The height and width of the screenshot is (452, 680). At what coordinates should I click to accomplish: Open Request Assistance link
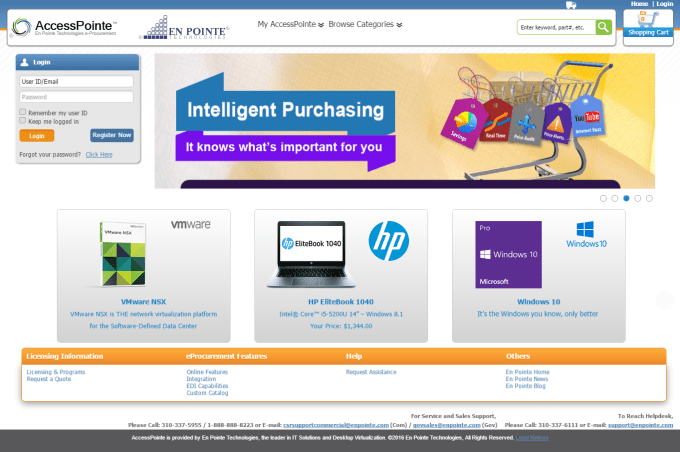pyautogui.click(x=371, y=372)
